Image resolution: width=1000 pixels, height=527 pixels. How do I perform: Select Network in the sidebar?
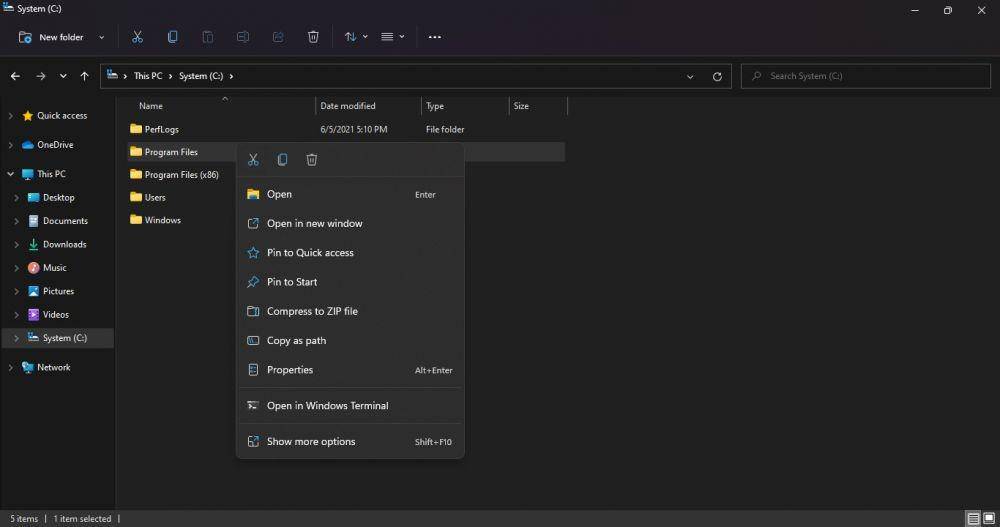(54, 367)
